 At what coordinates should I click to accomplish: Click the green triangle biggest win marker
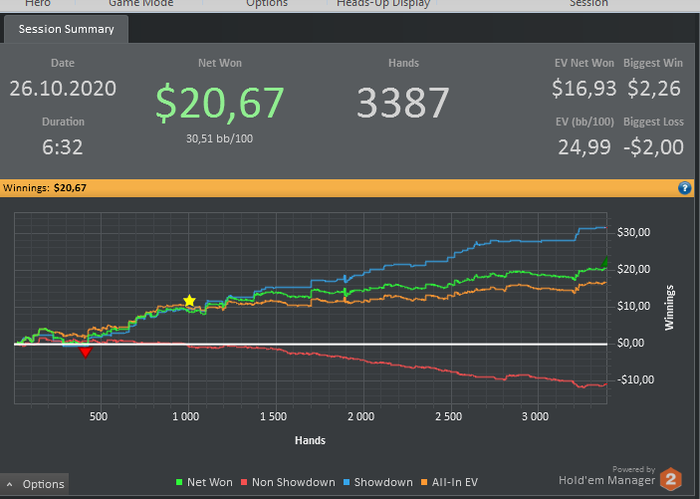click(605, 262)
